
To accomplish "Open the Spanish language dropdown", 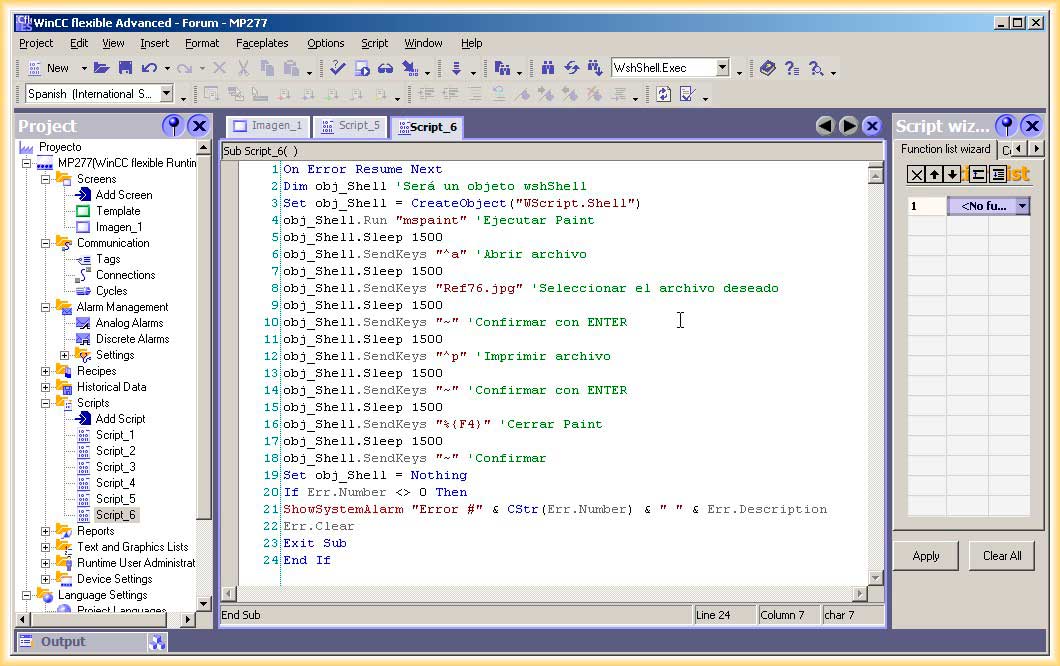I will pos(166,94).
